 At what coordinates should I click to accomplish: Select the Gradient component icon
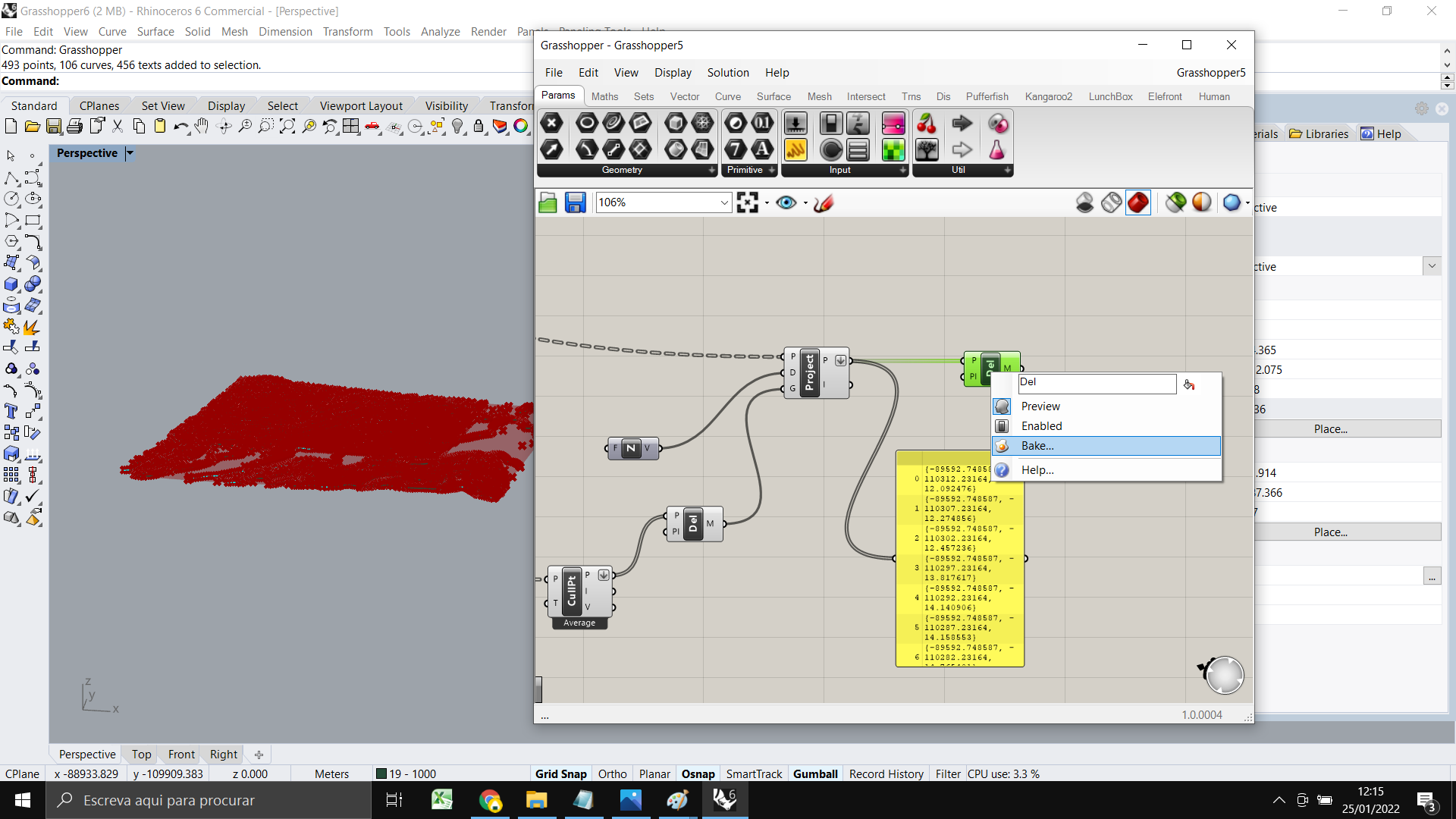893,124
